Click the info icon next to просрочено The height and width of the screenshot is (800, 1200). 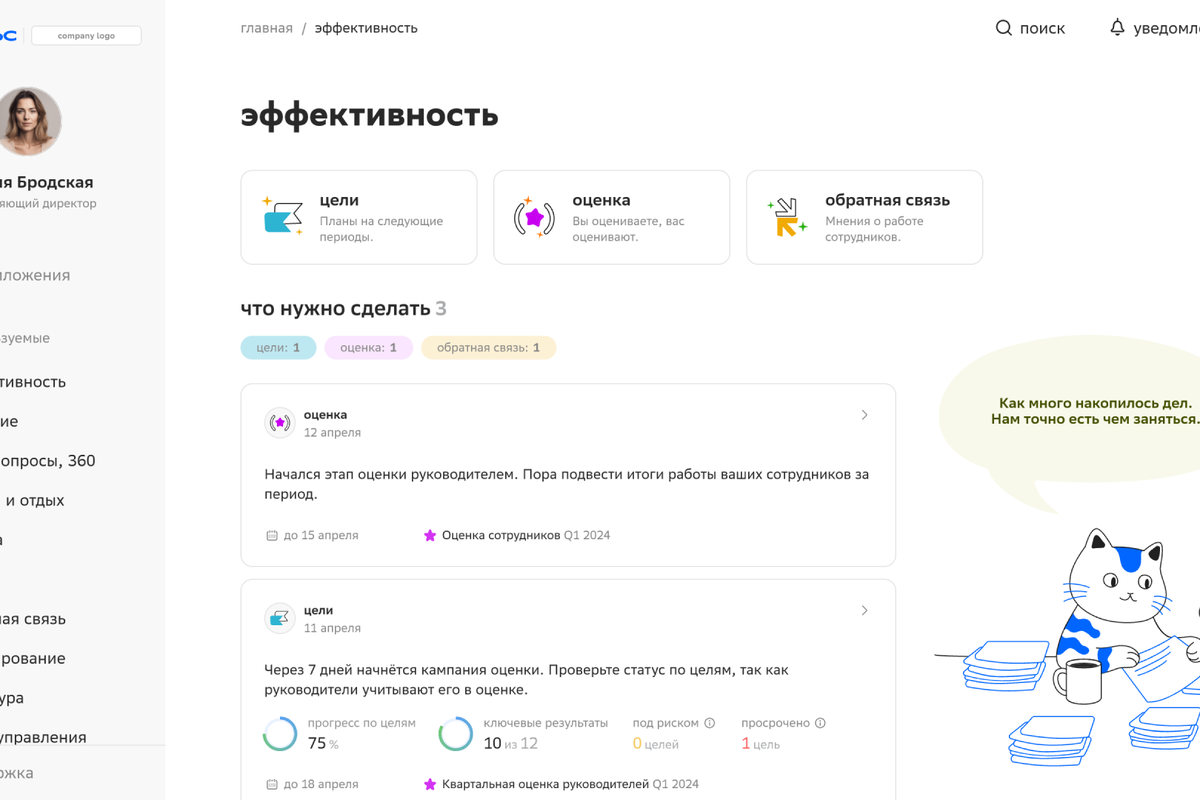[820, 723]
